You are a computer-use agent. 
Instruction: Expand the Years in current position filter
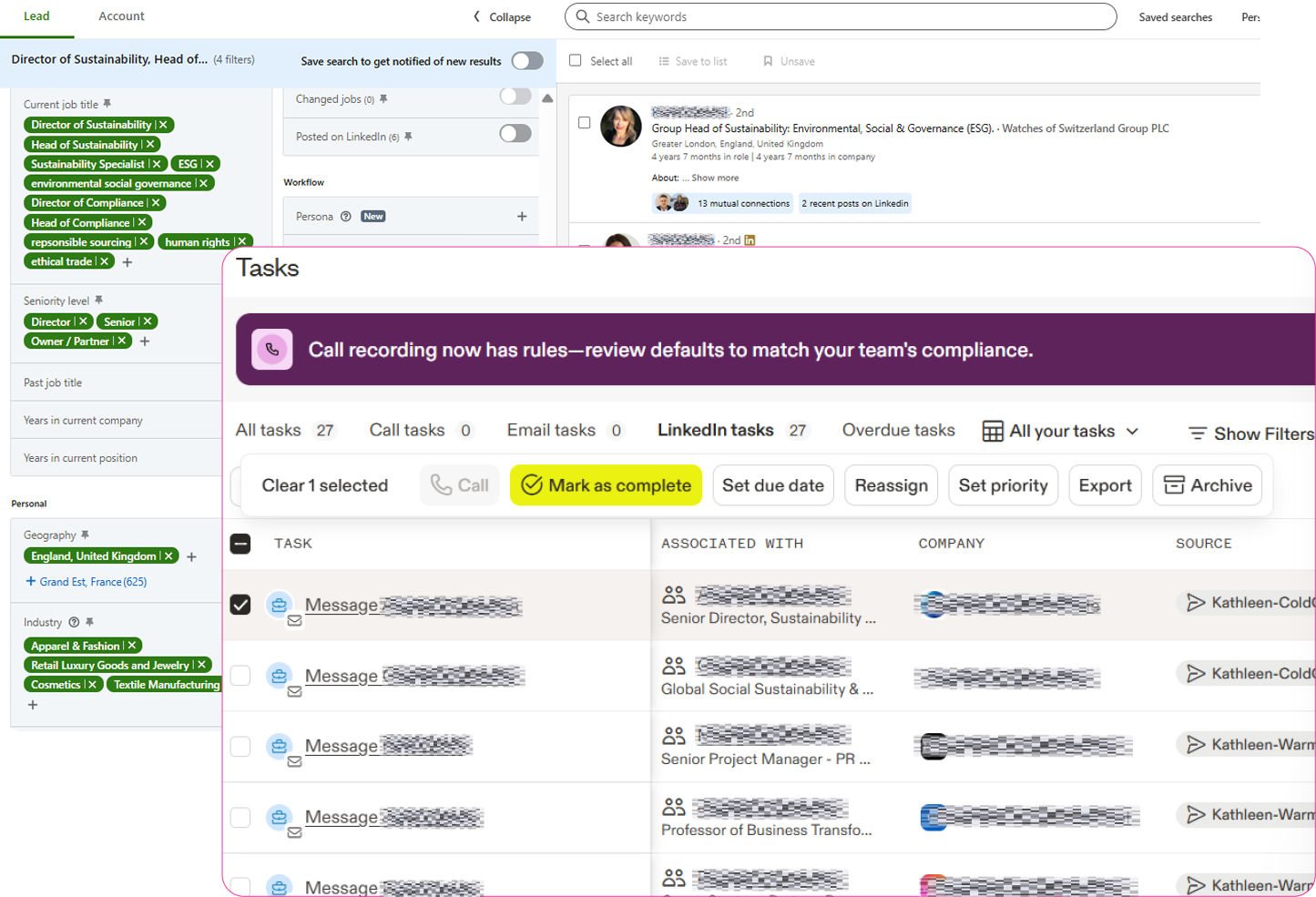pos(117,457)
